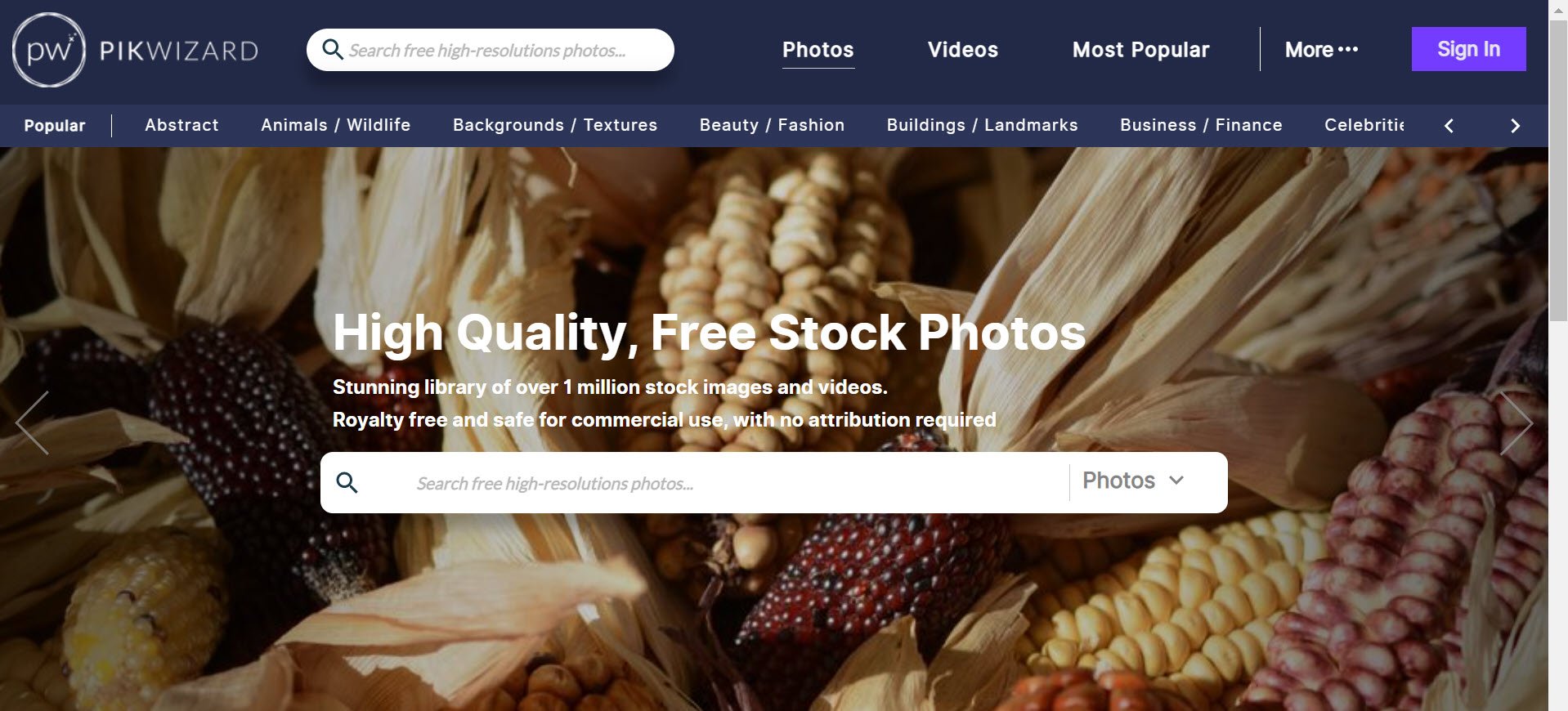1568x711 pixels.
Task: Go to Most Popular page
Action: coord(1140,50)
